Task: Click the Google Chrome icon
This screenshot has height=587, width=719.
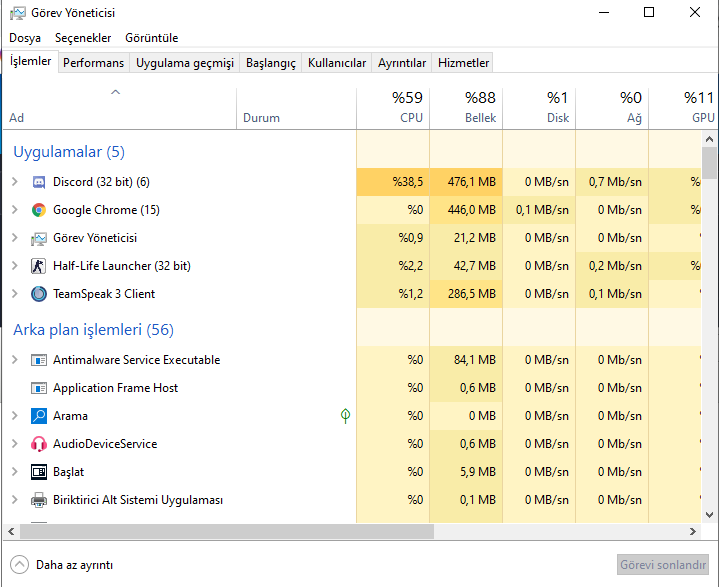Action: click(x=39, y=210)
